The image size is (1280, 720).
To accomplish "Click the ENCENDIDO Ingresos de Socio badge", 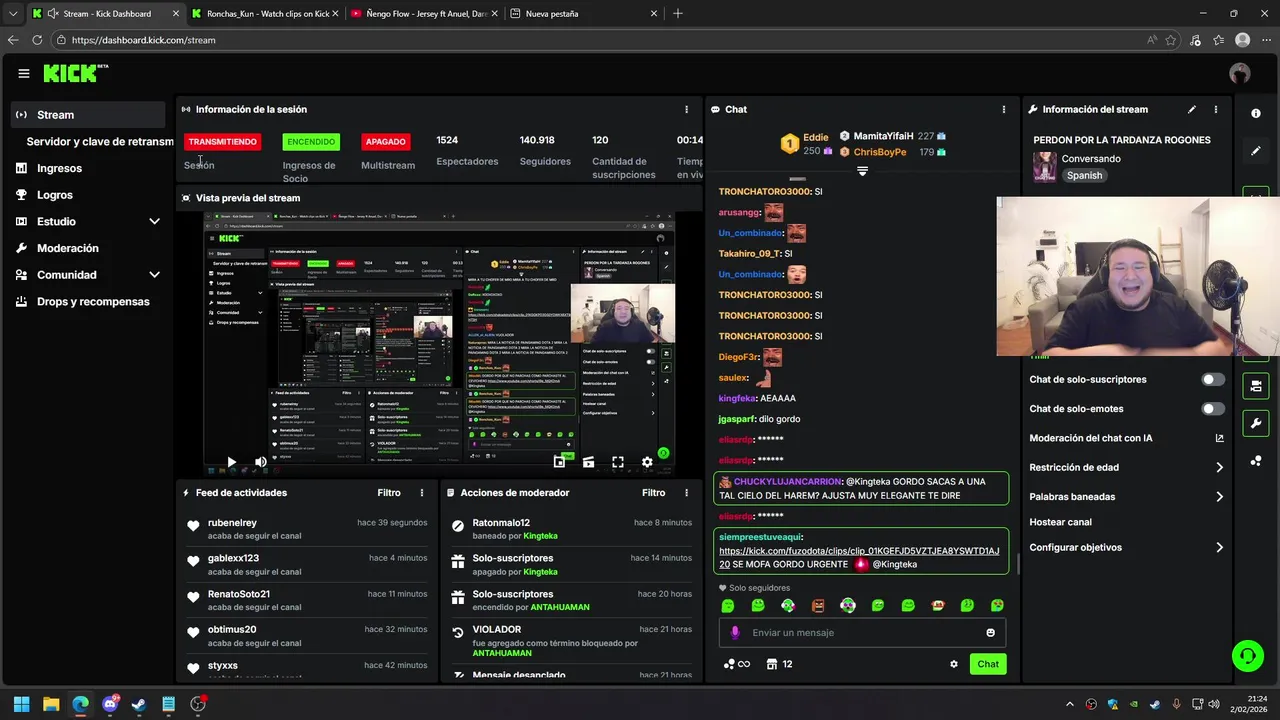I will pyautogui.click(x=311, y=142).
